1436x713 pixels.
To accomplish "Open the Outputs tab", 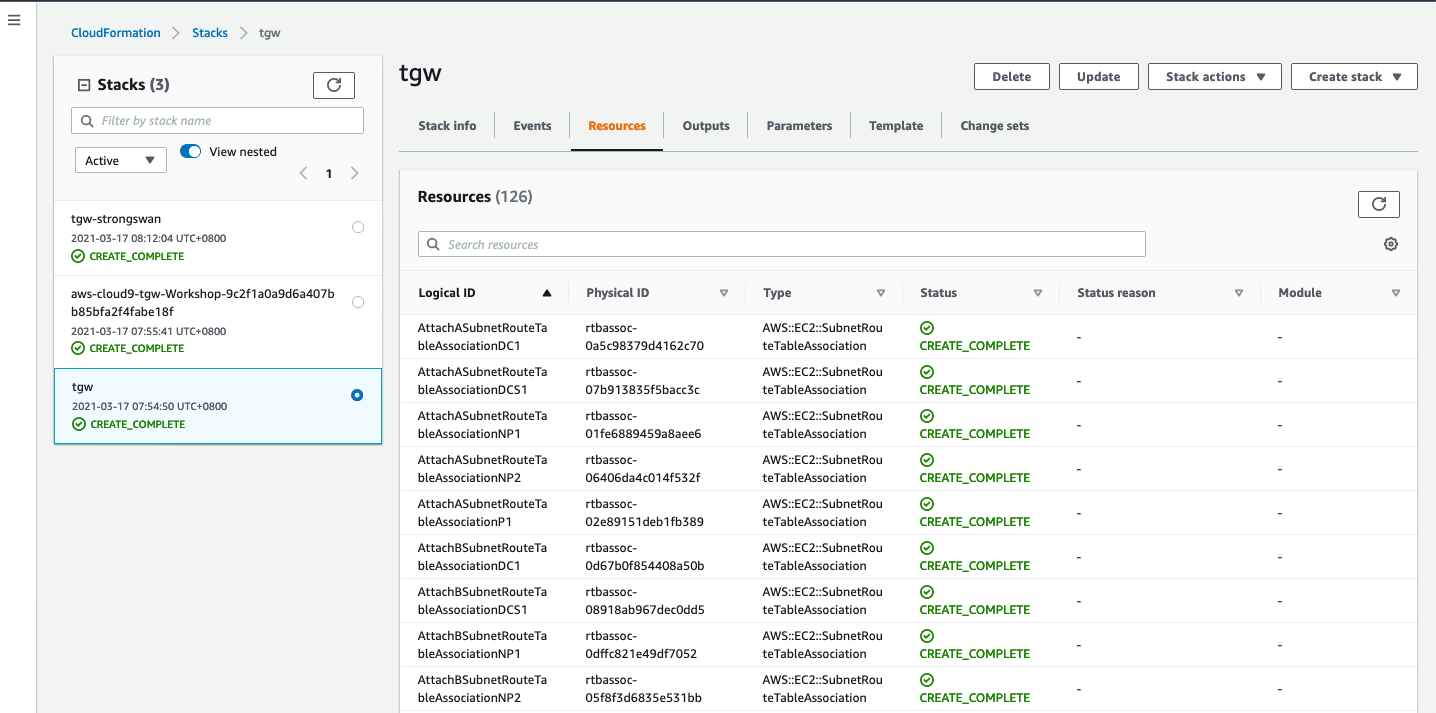I will (x=706, y=126).
